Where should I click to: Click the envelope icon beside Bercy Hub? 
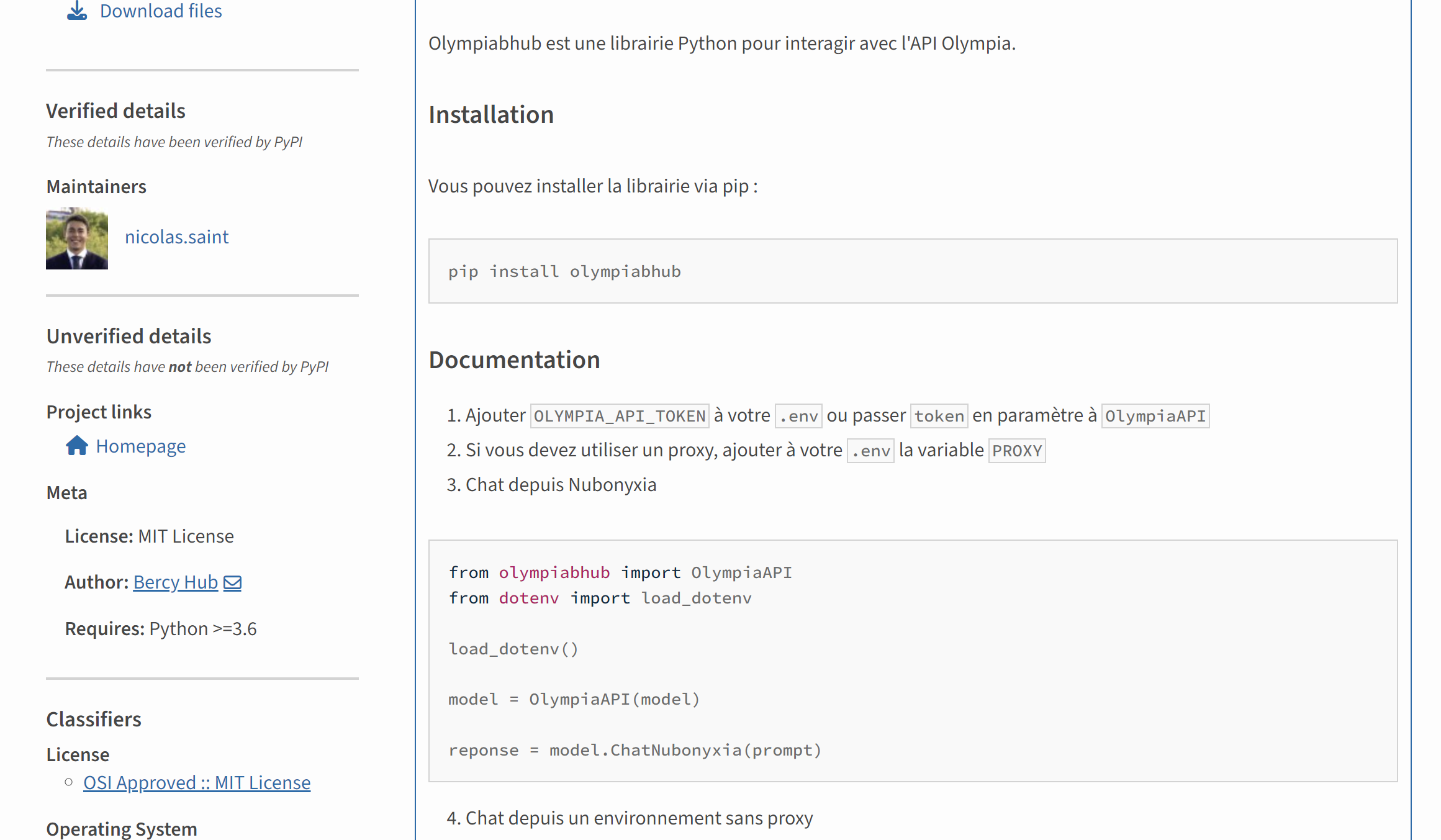[x=232, y=583]
